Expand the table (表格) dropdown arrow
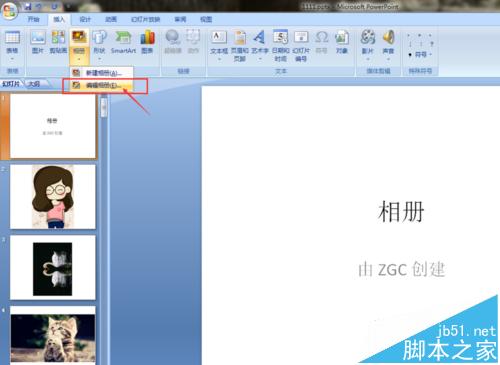 point(12,59)
